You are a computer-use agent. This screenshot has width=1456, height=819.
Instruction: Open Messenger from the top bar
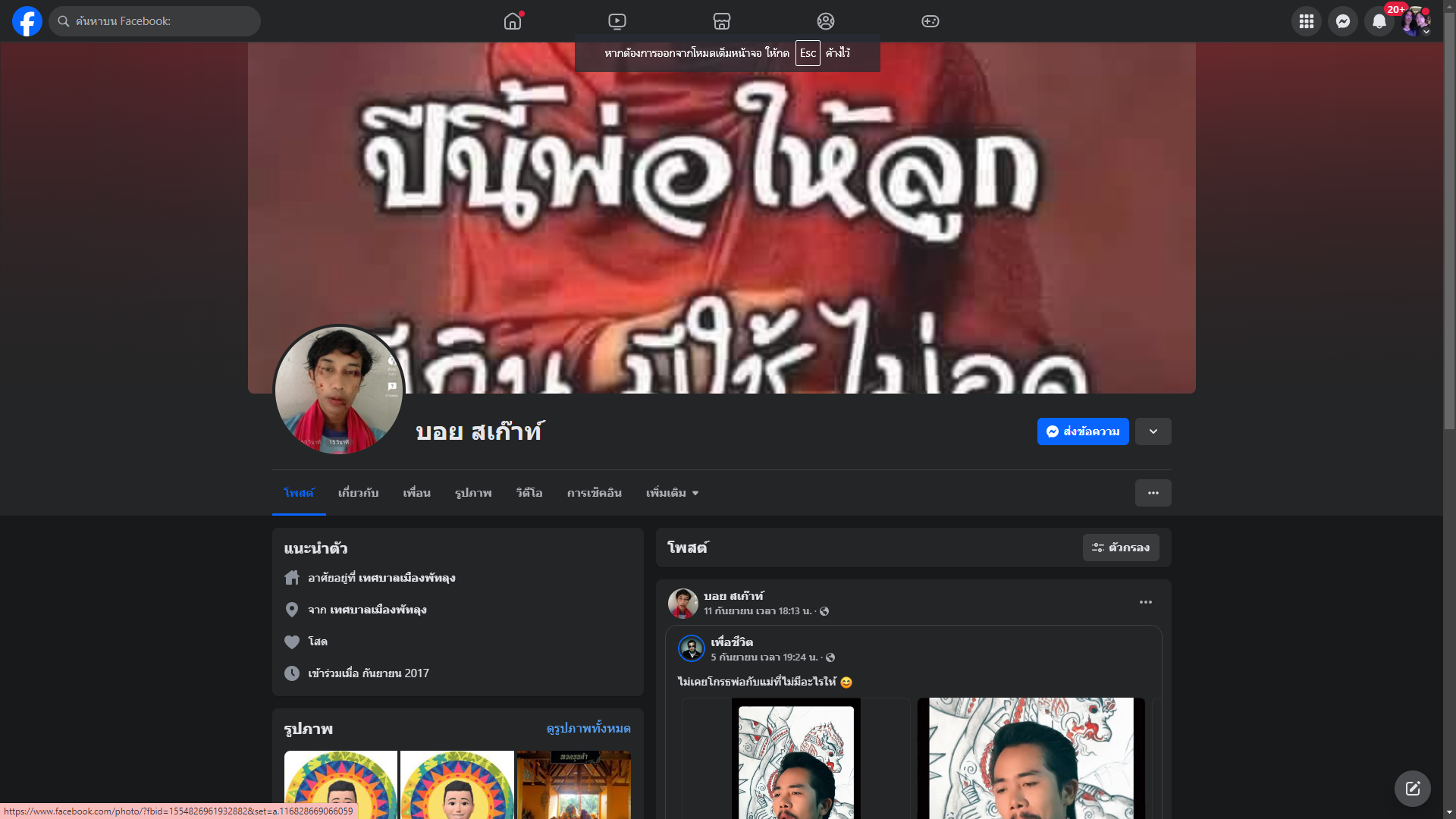(x=1342, y=21)
